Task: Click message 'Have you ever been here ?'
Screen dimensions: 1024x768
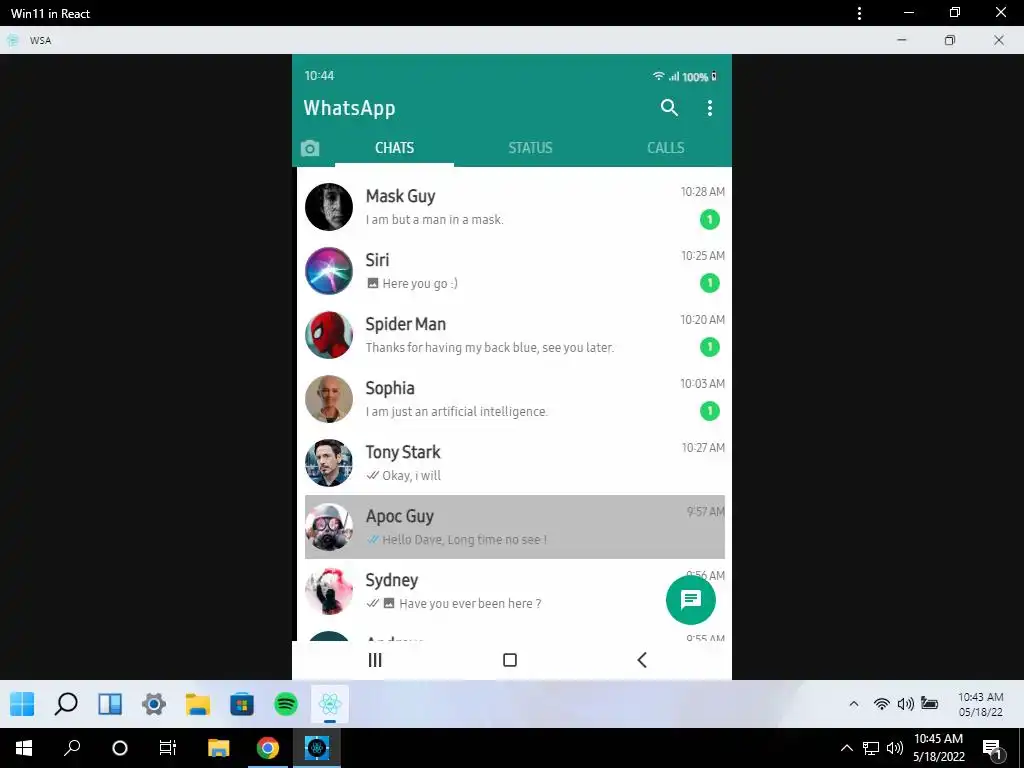Action: 470,603
